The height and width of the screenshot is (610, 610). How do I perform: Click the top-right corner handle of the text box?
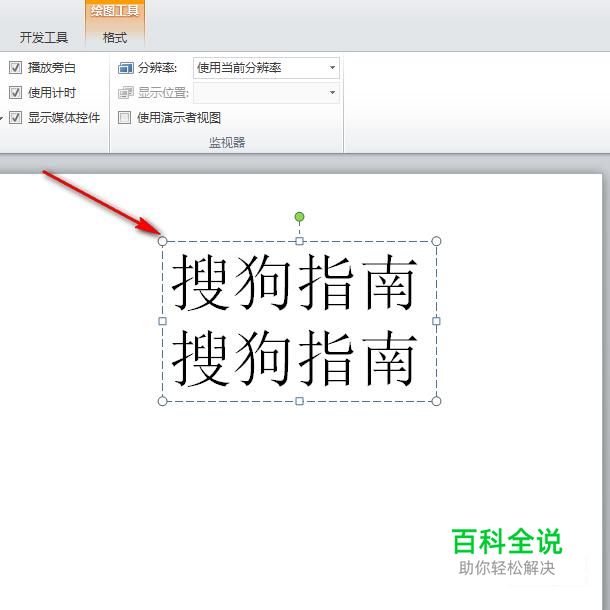click(x=436, y=241)
